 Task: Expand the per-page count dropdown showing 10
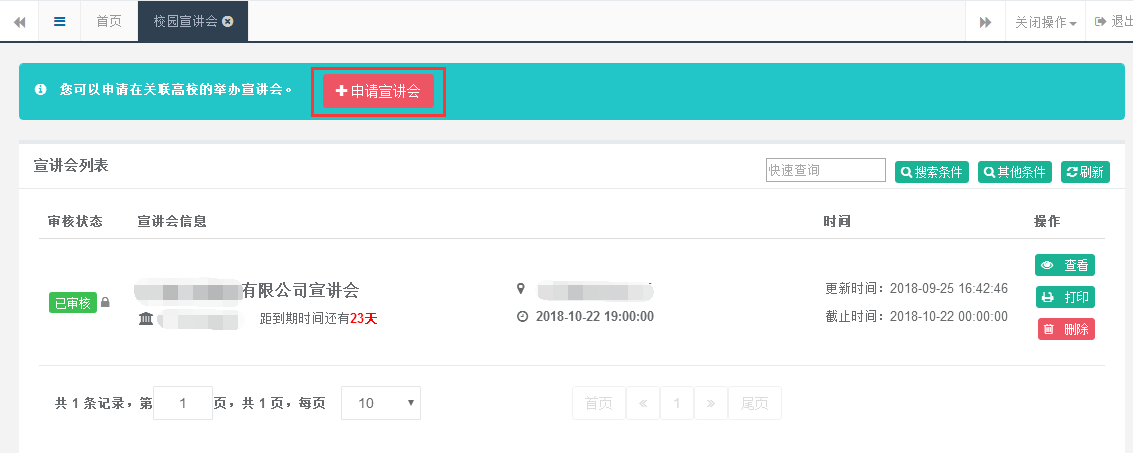click(381, 403)
